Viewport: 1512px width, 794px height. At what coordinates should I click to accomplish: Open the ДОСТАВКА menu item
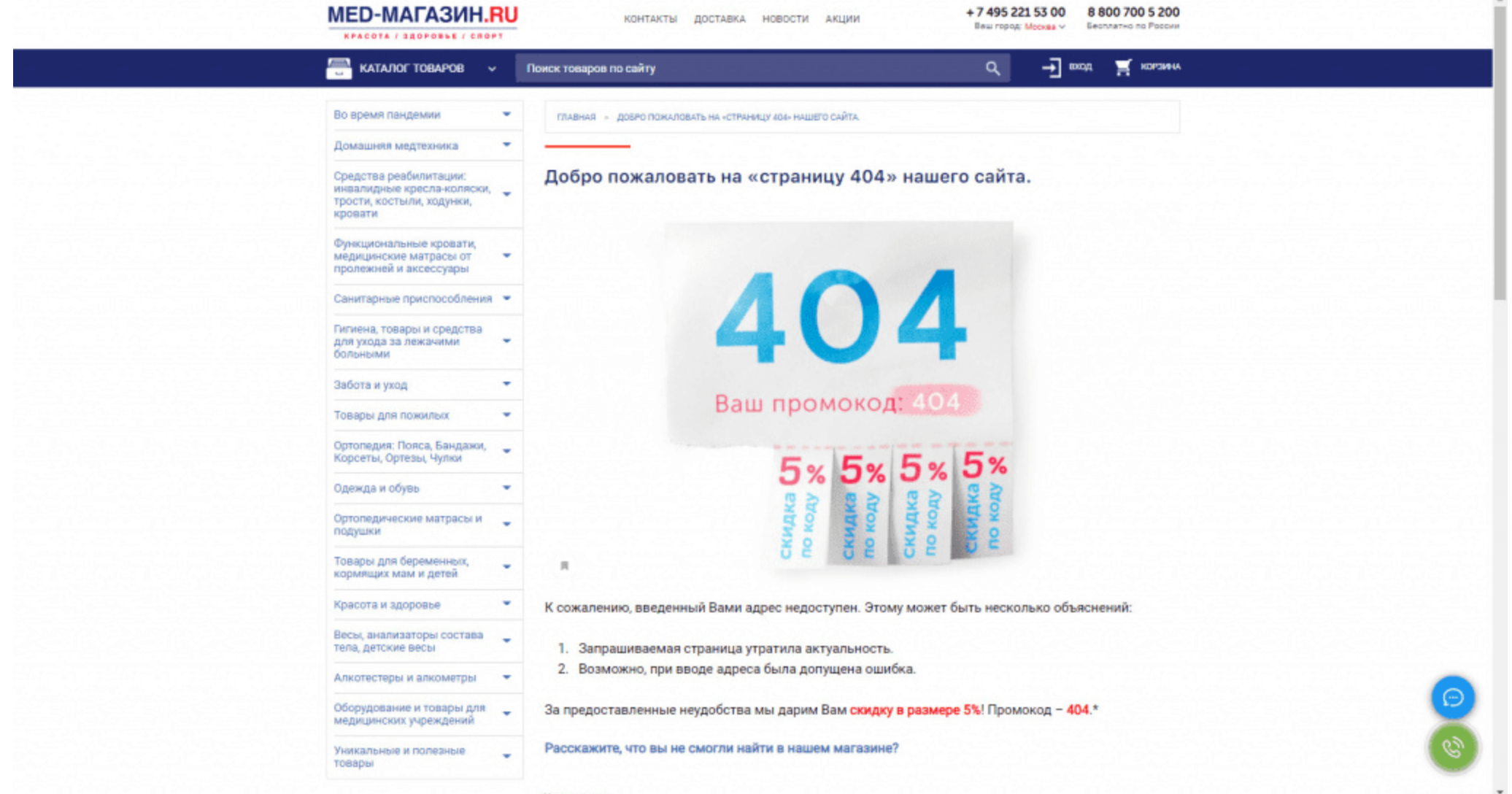720,19
